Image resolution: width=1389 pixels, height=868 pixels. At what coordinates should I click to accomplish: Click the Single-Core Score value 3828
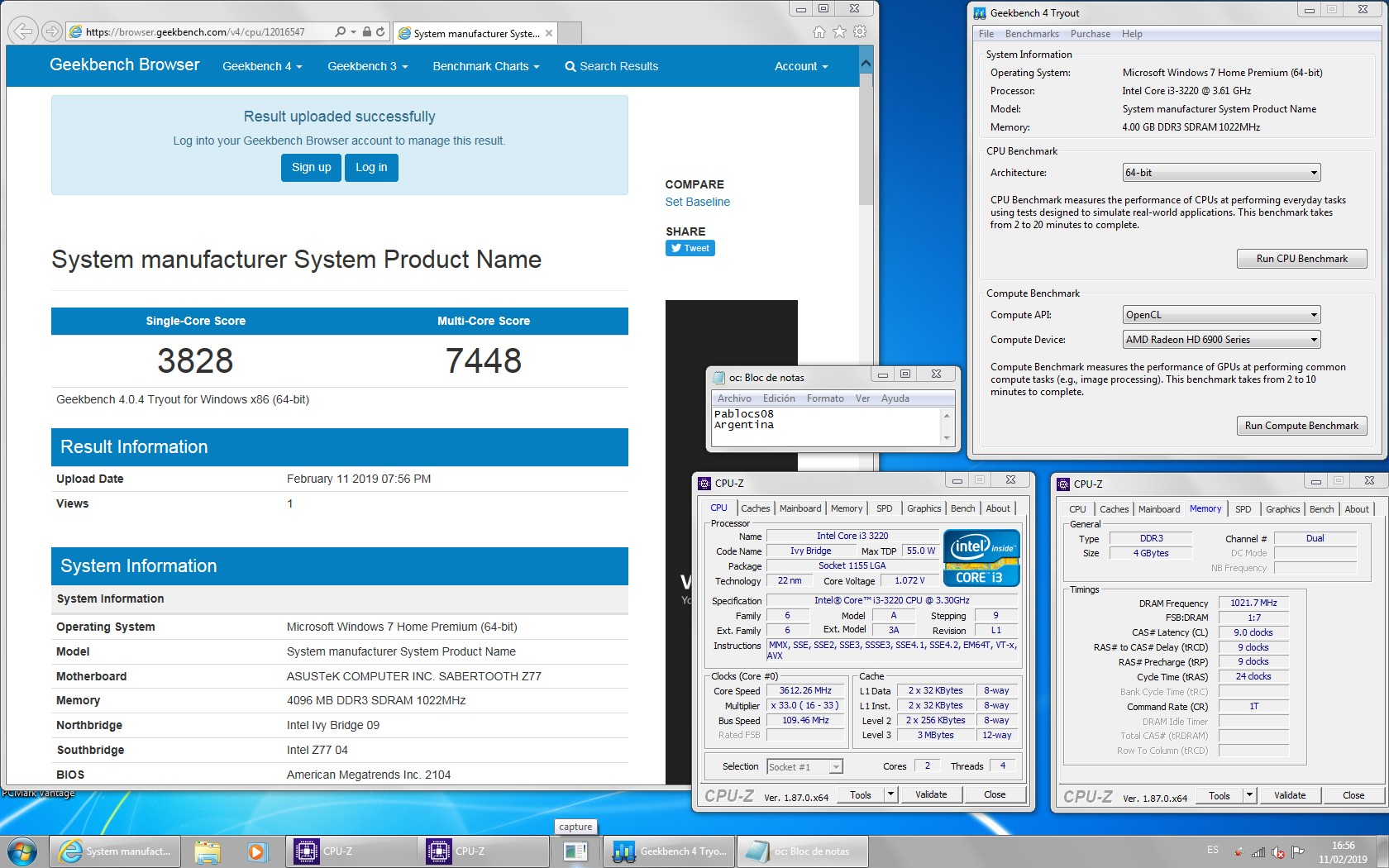tap(195, 361)
